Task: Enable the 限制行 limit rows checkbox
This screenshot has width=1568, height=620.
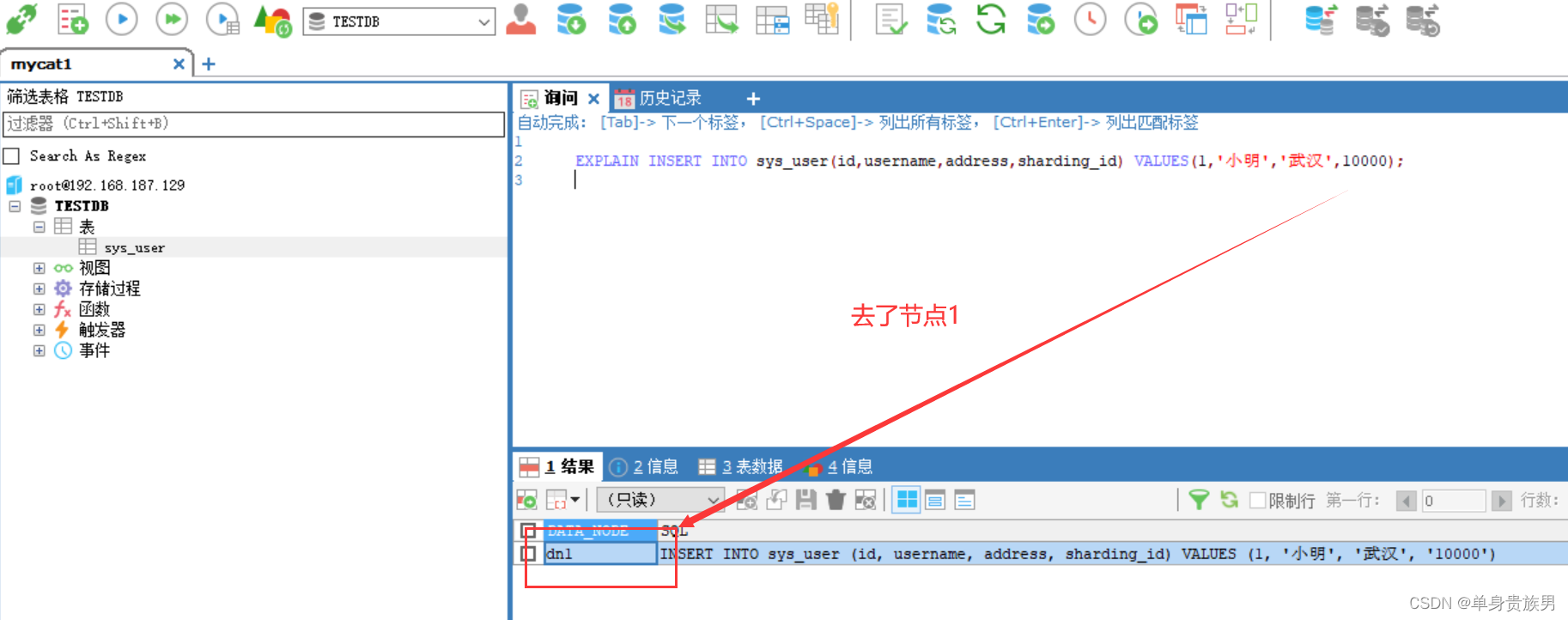Action: tap(1258, 500)
